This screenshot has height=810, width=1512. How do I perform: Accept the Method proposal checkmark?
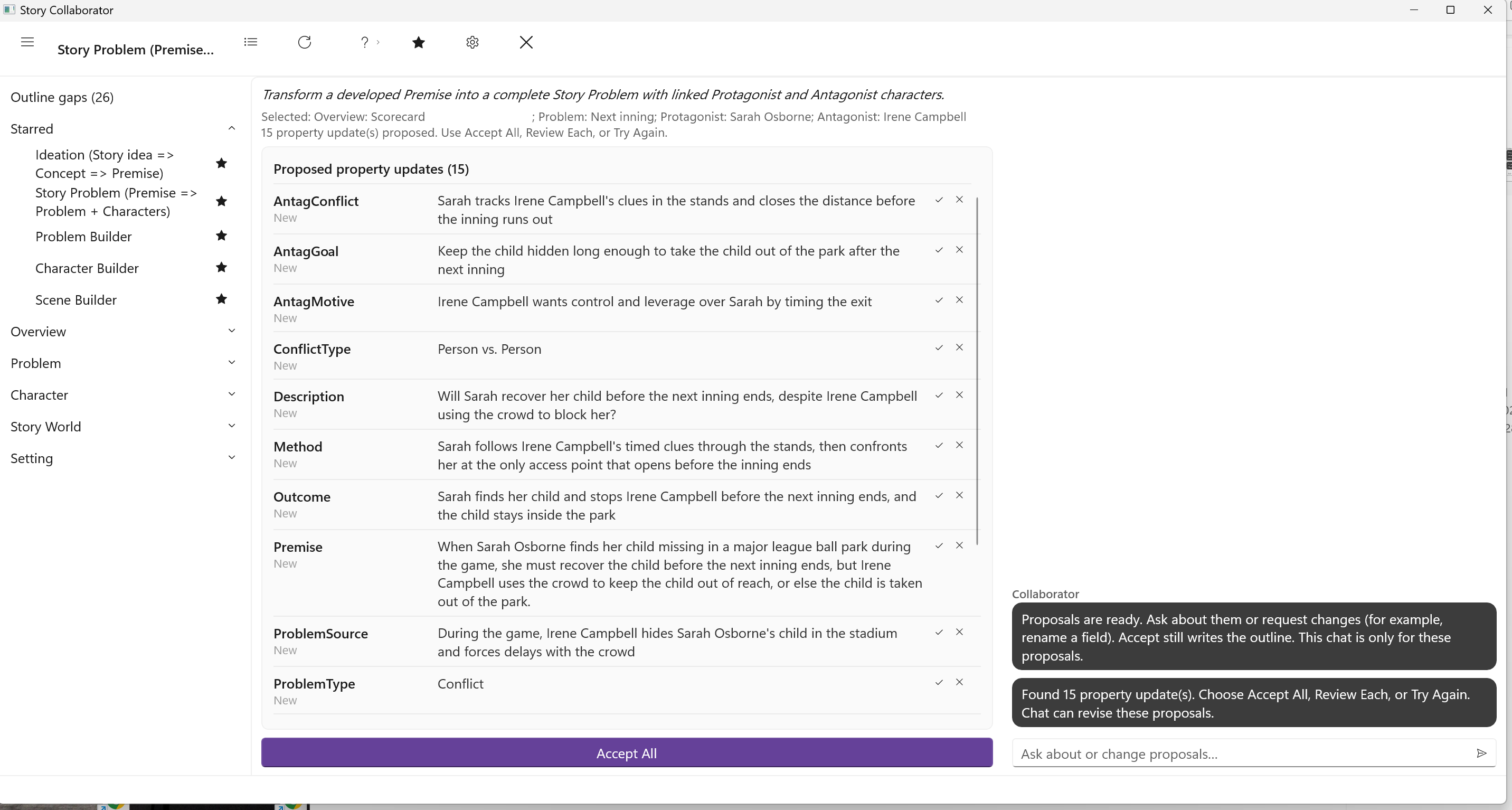point(939,446)
